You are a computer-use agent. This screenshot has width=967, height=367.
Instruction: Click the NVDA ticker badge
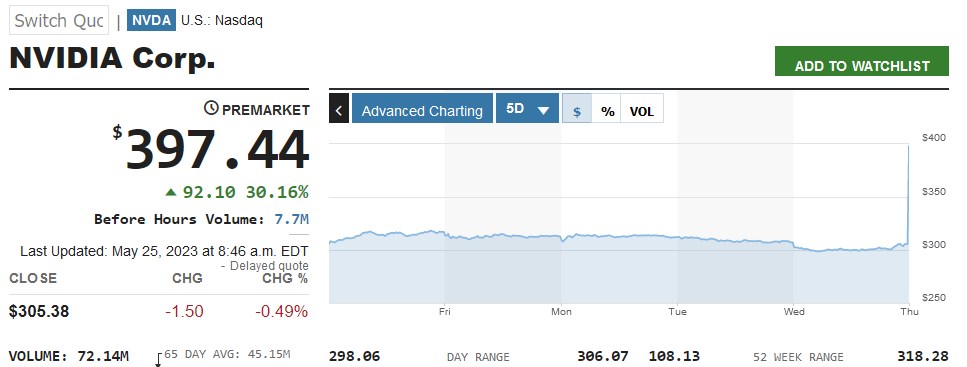pyautogui.click(x=151, y=20)
